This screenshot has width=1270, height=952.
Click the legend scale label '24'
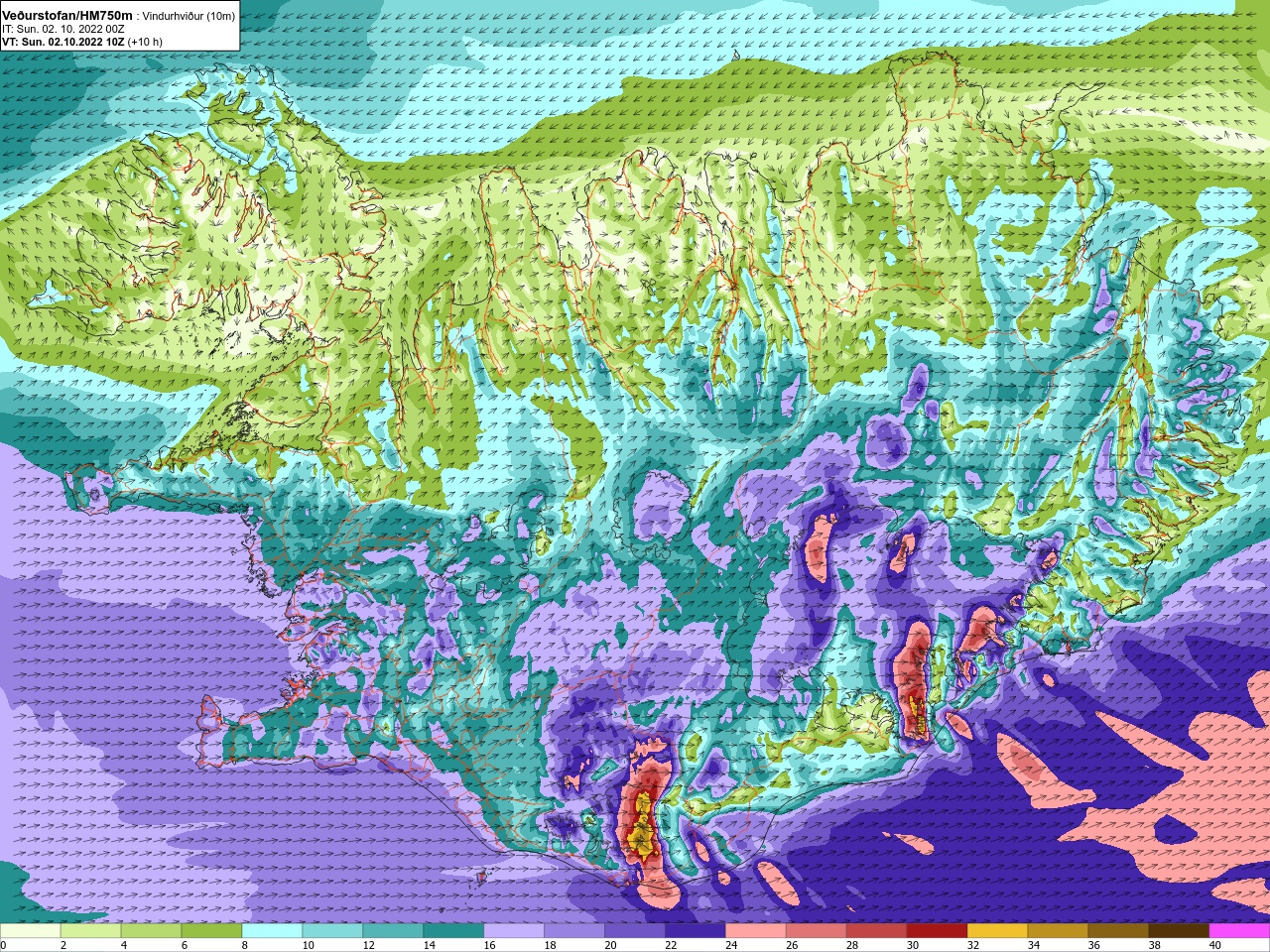[731, 946]
